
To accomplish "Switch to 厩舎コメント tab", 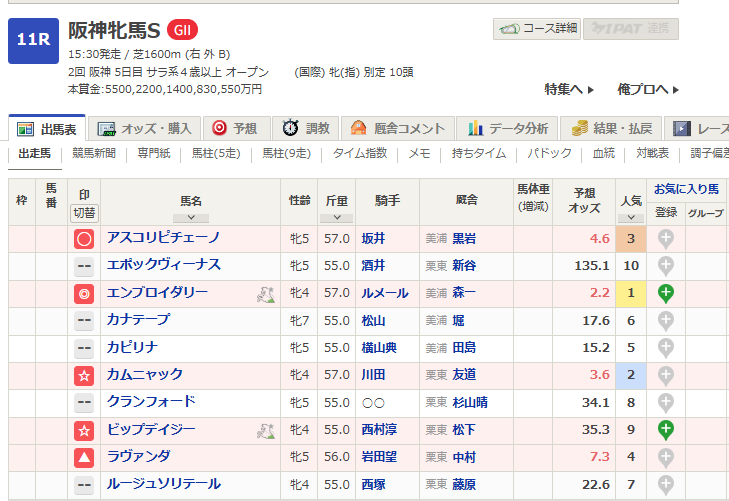I will pos(398,128).
